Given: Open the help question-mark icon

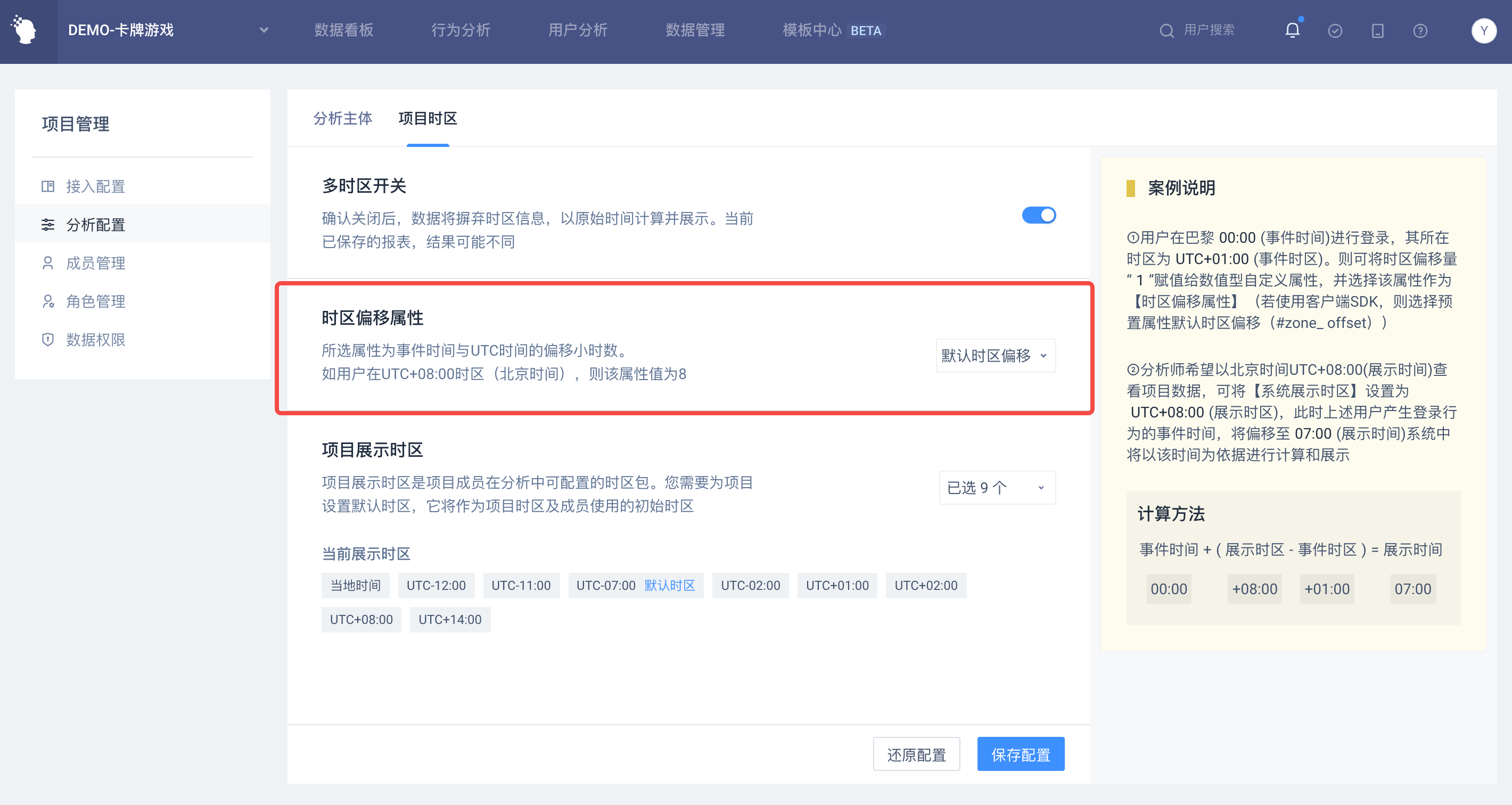Looking at the screenshot, I should [1420, 30].
